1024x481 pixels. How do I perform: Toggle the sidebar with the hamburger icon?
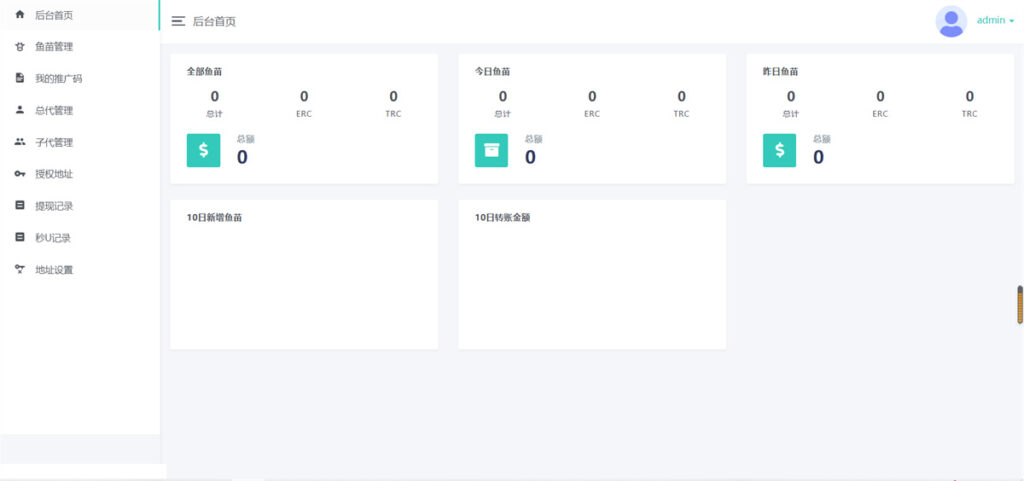point(178,21)
